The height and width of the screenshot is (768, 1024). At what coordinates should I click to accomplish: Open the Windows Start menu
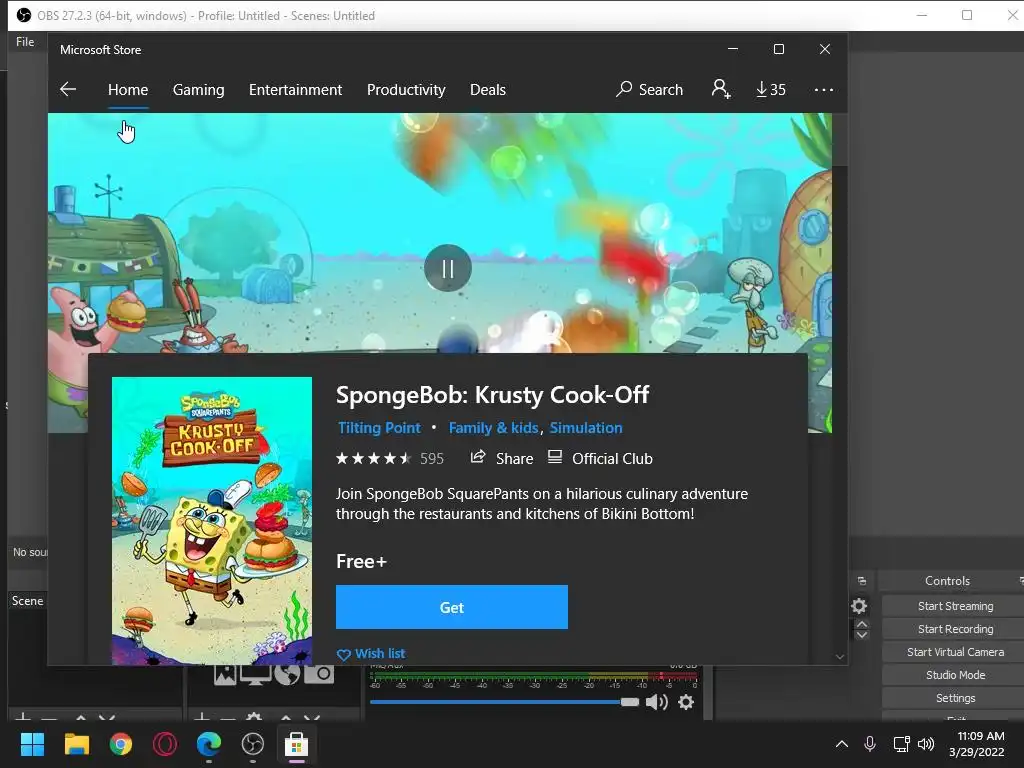[32, 744]
